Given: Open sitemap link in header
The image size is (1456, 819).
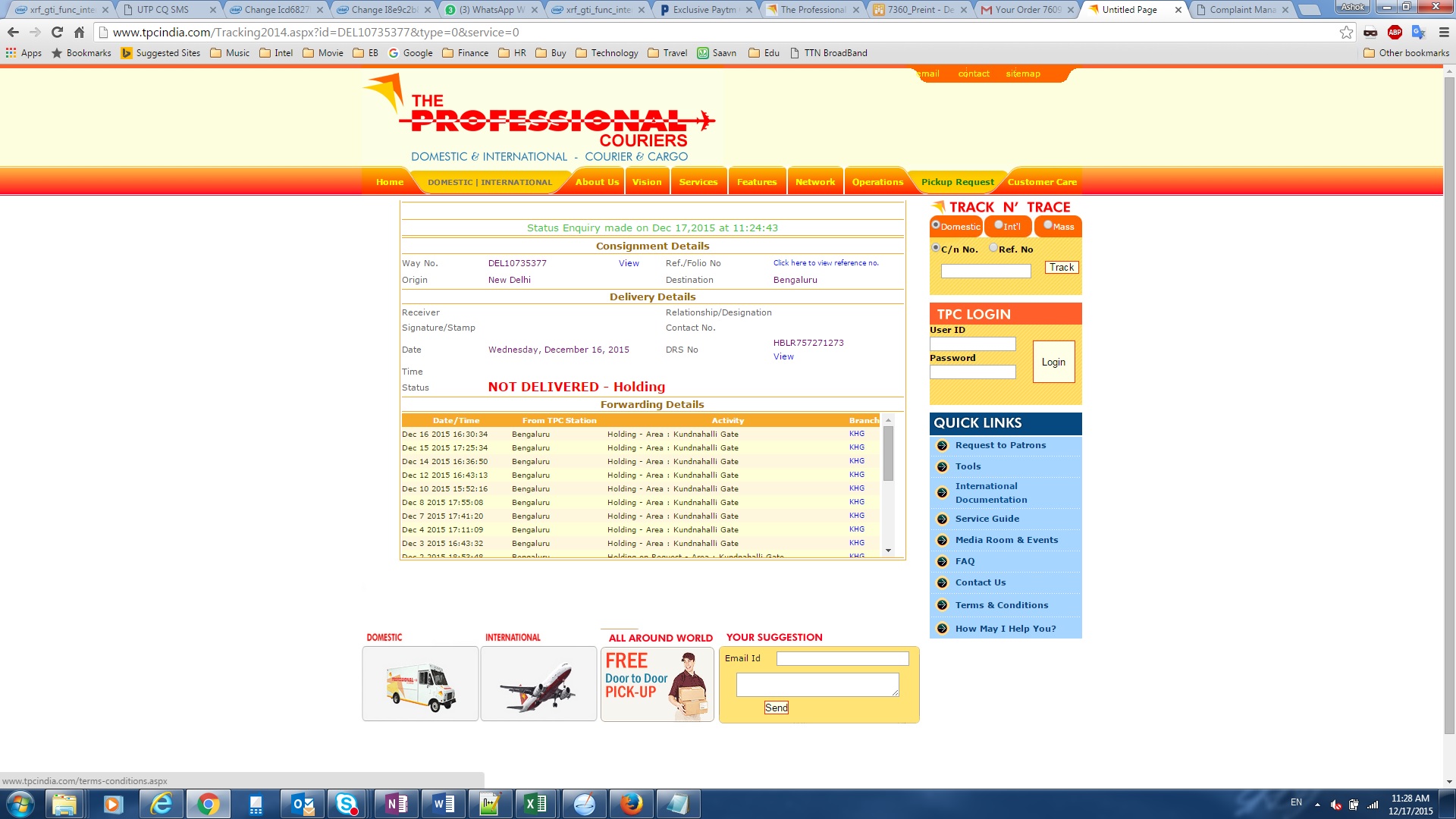Looking at the screenshot, I should pos(1023,74).
